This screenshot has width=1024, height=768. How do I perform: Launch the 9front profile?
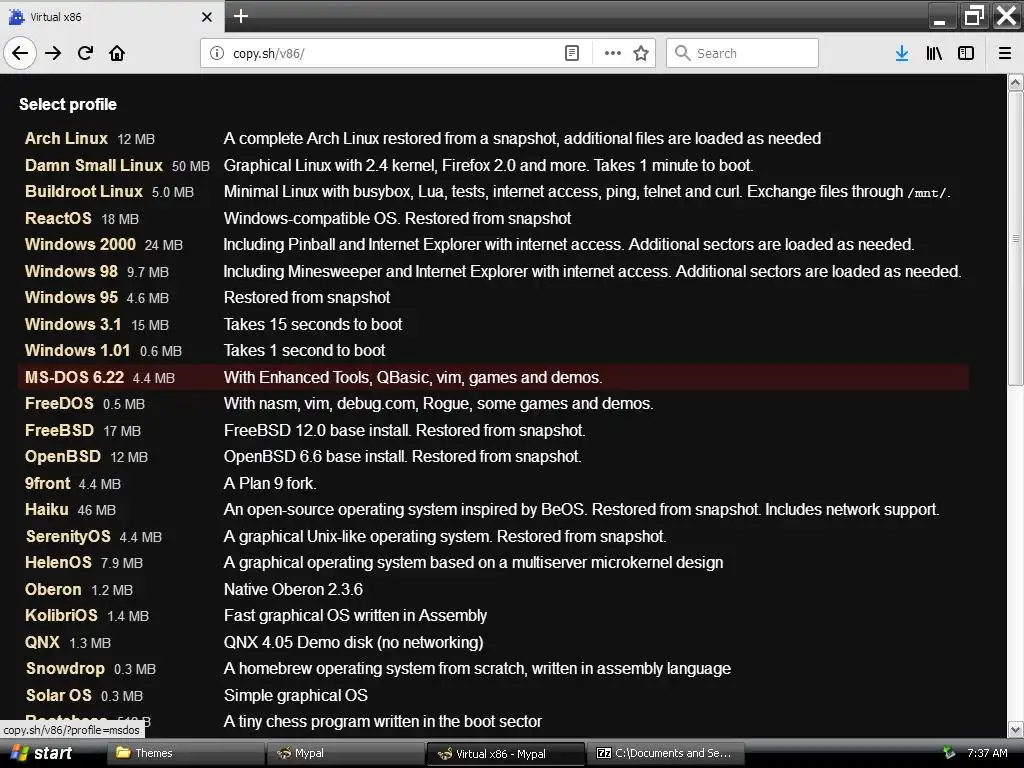(x=48, y=483)
